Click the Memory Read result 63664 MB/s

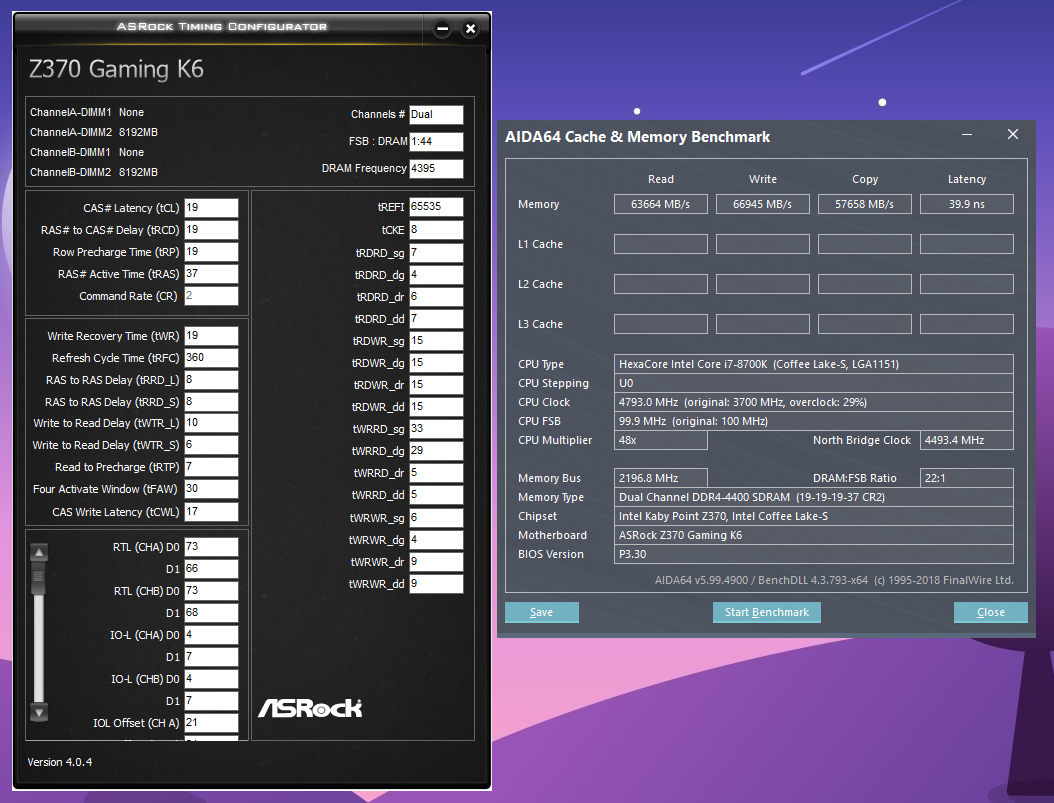[660, 204]
